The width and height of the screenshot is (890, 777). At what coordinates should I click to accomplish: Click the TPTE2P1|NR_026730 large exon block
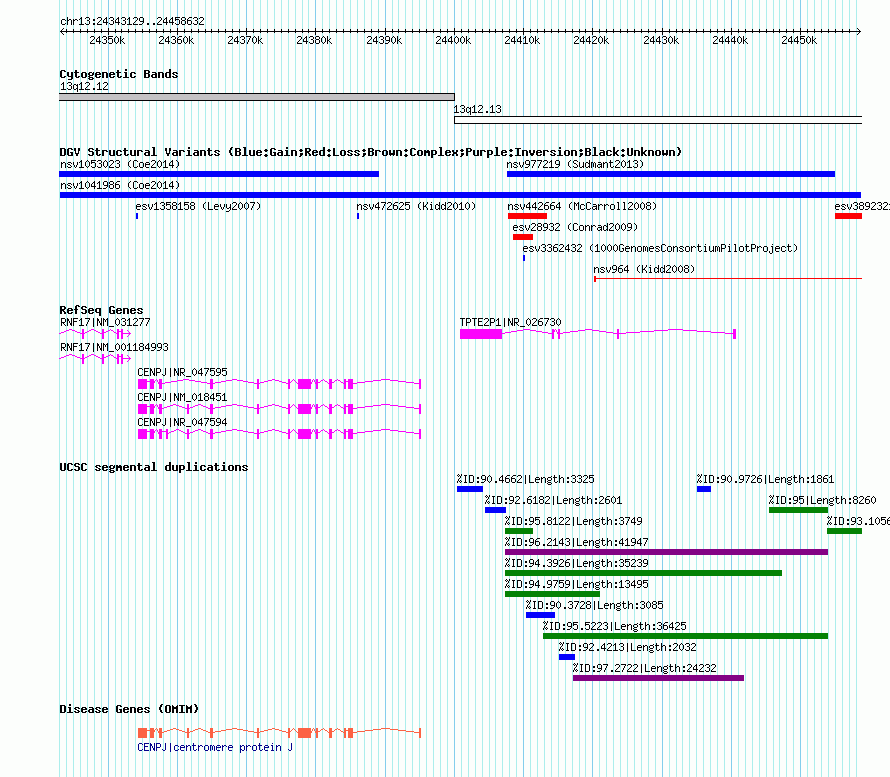[481, 334]
